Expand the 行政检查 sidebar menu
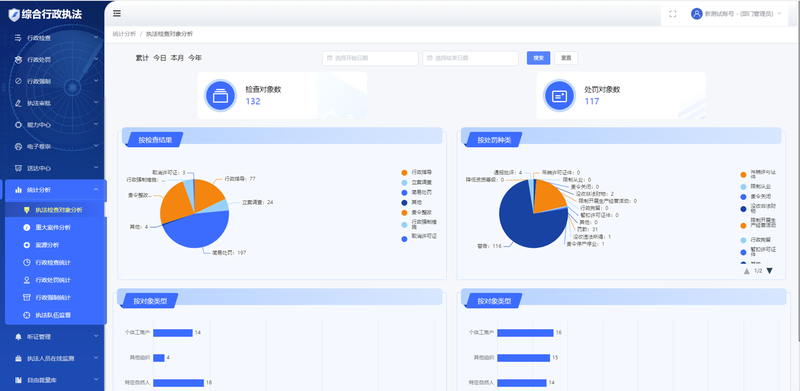The width and height of the screenshot is (800, 391). click(54, 38)
